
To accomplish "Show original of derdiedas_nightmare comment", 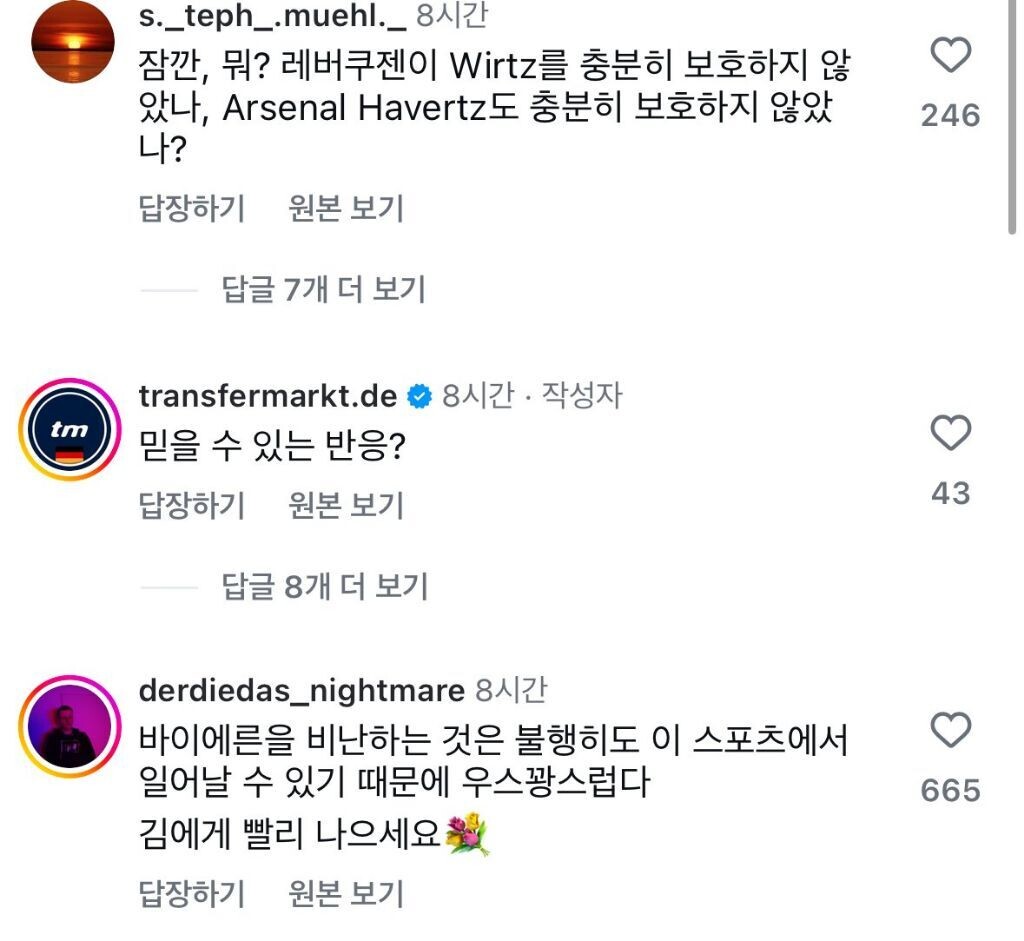I will 346,893.
